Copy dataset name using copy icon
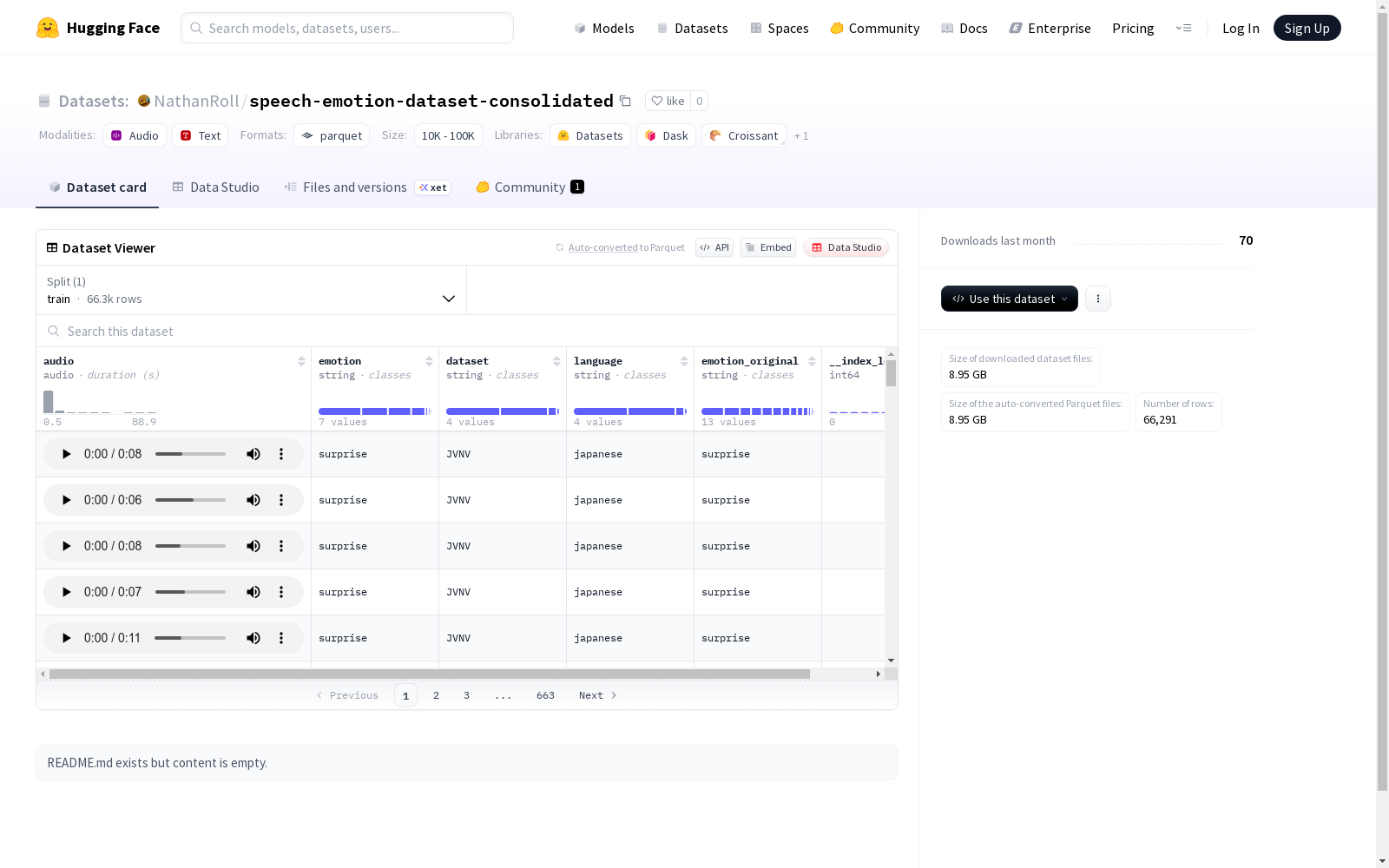The width and height of the screenshot is (1389, 868). 625,101
